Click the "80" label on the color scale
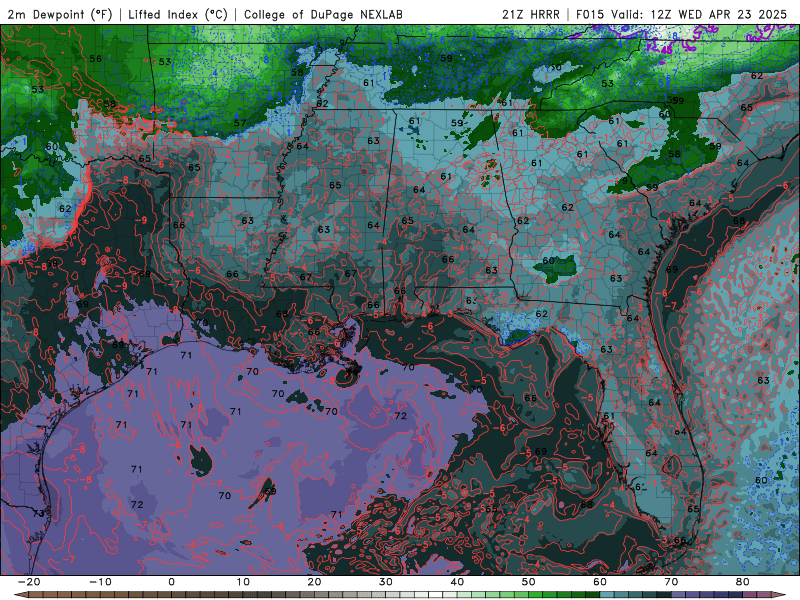Viewport: 800px width, 600px height. (x=743, y=582)
